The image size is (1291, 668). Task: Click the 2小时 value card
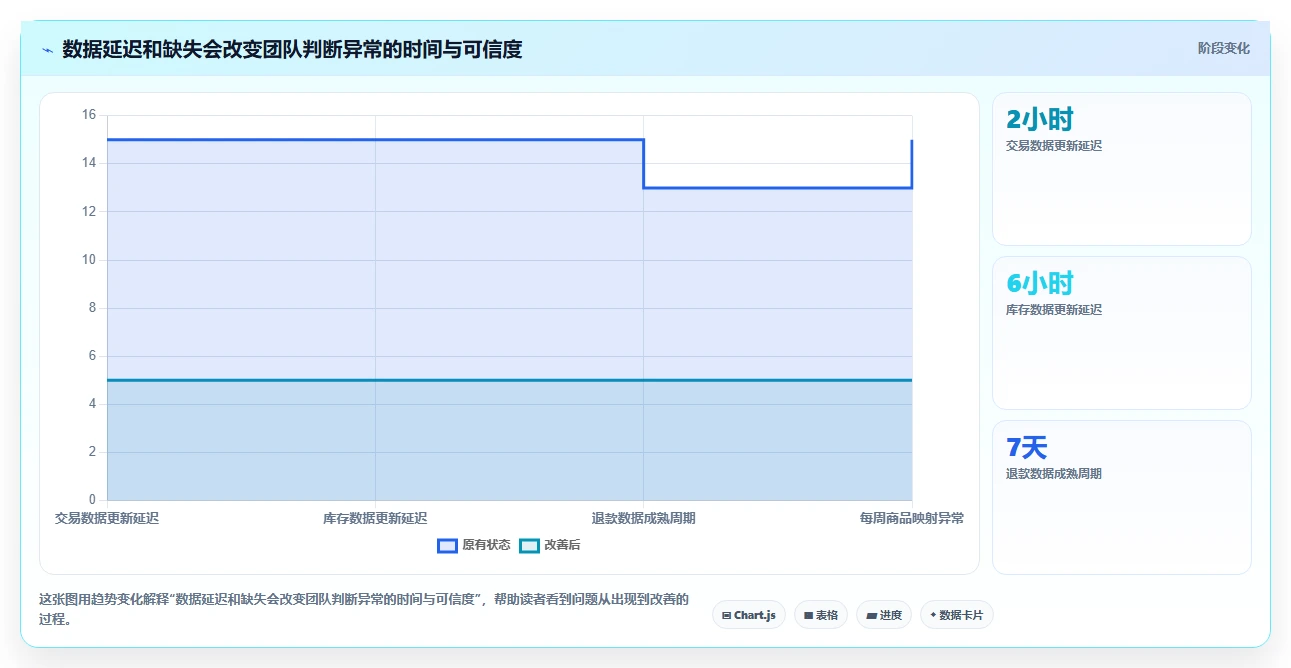(1121, 169)
